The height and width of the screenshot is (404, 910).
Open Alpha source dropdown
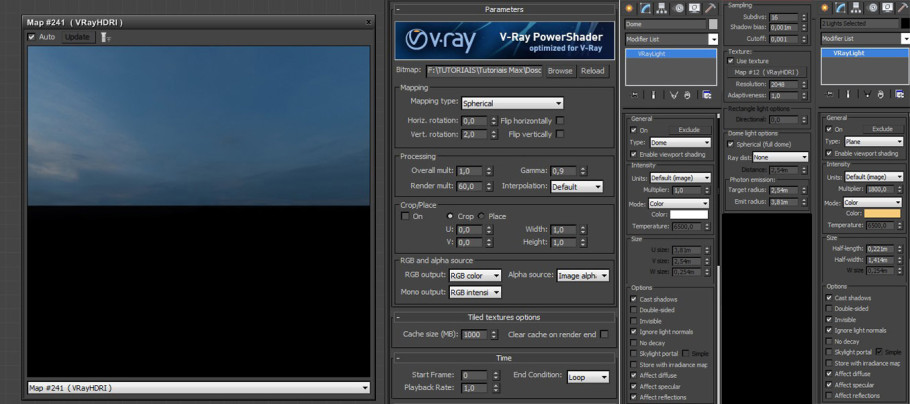(583, 276)
